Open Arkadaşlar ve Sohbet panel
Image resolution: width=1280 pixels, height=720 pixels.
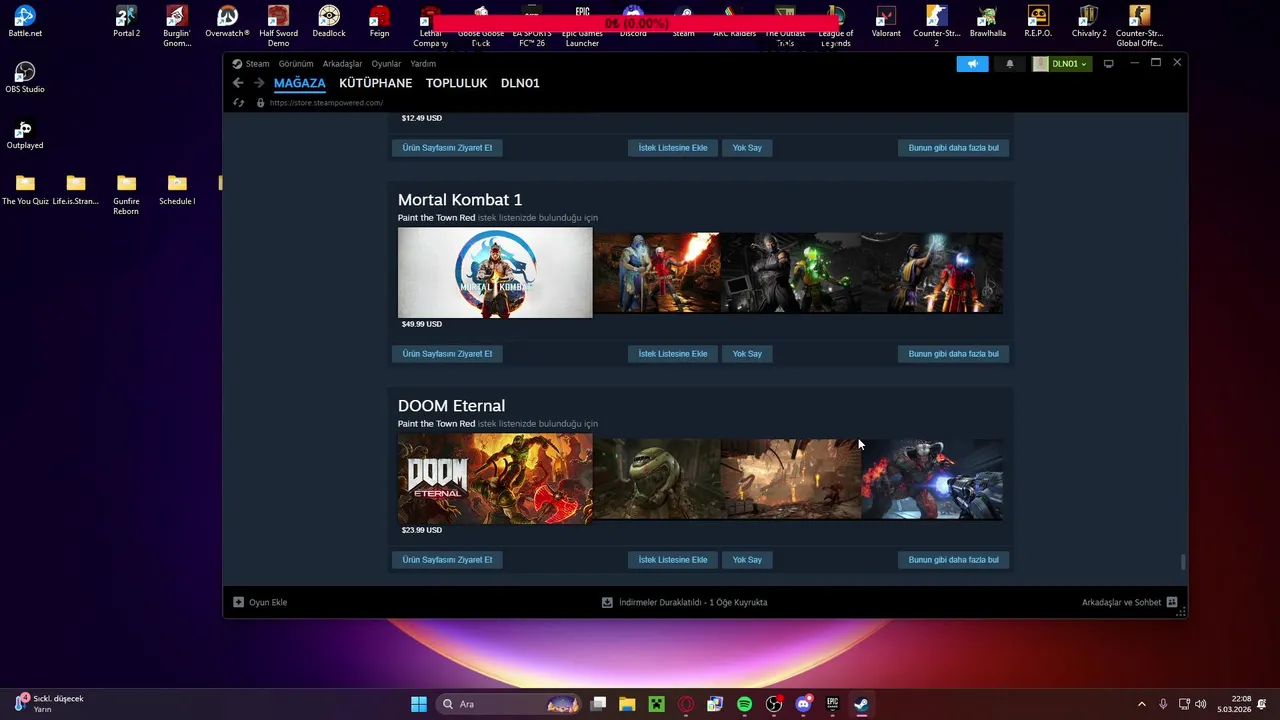tap(1129, 602)
